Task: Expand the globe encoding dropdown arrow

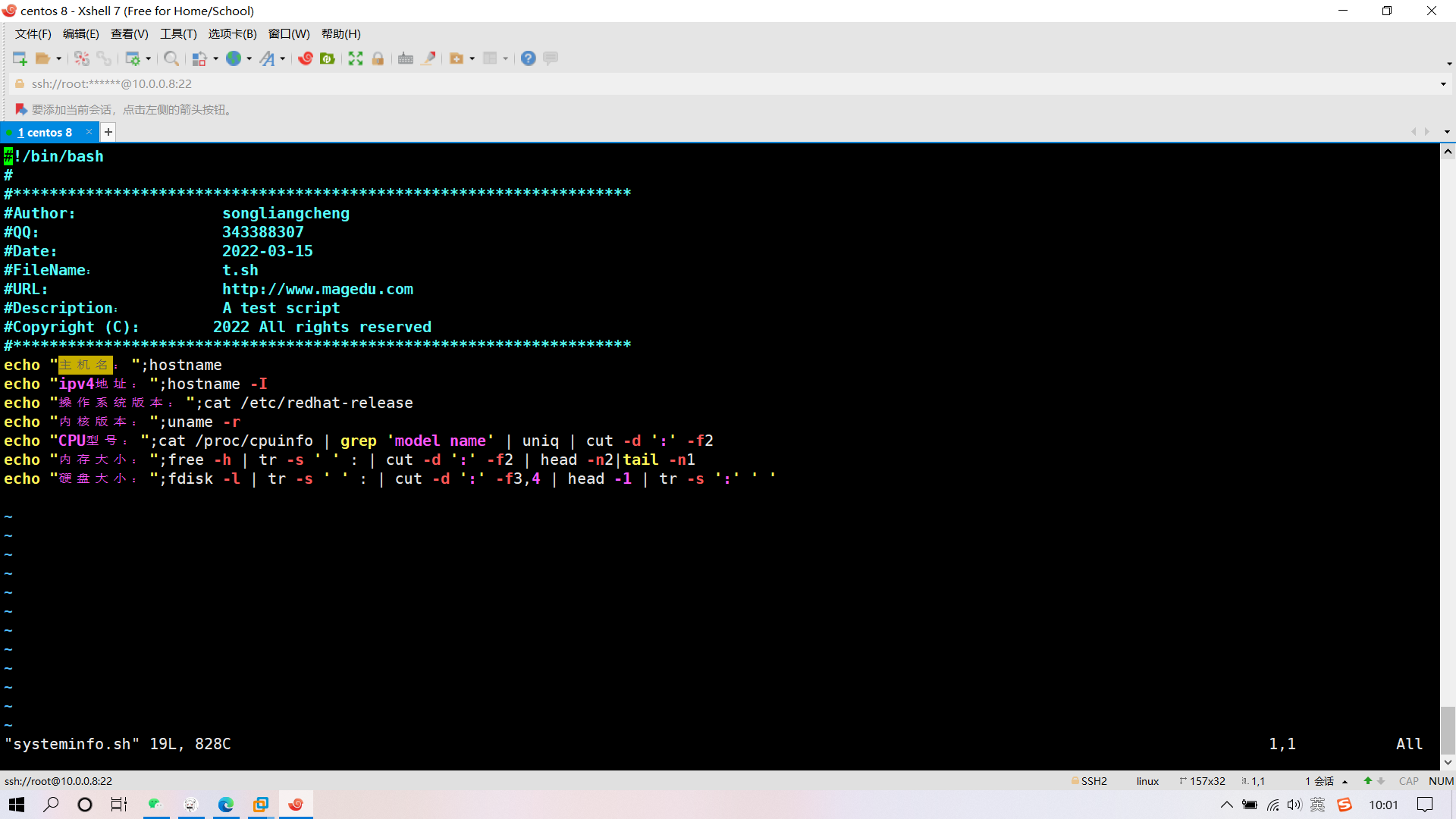Action: point(249,58)
